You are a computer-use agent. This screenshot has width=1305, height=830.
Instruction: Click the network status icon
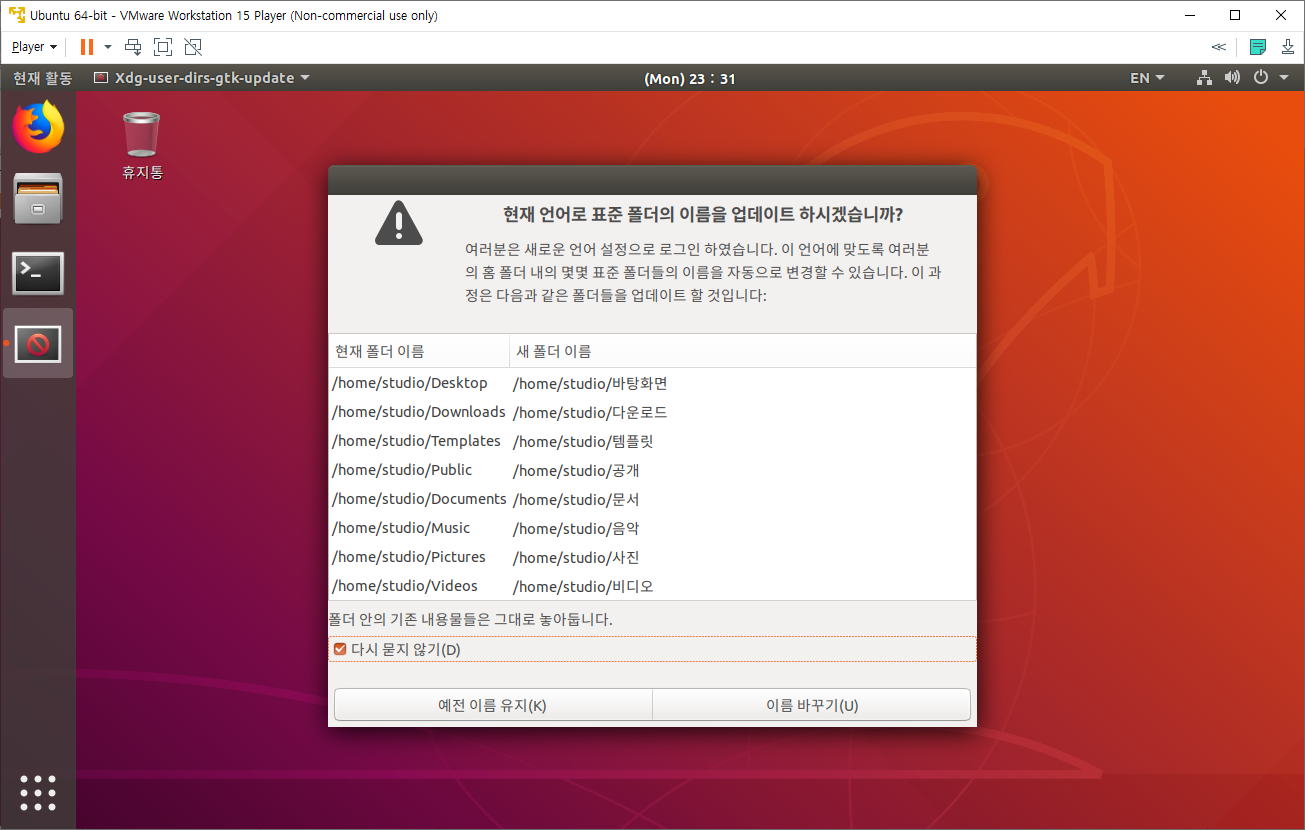point(1205,78)
